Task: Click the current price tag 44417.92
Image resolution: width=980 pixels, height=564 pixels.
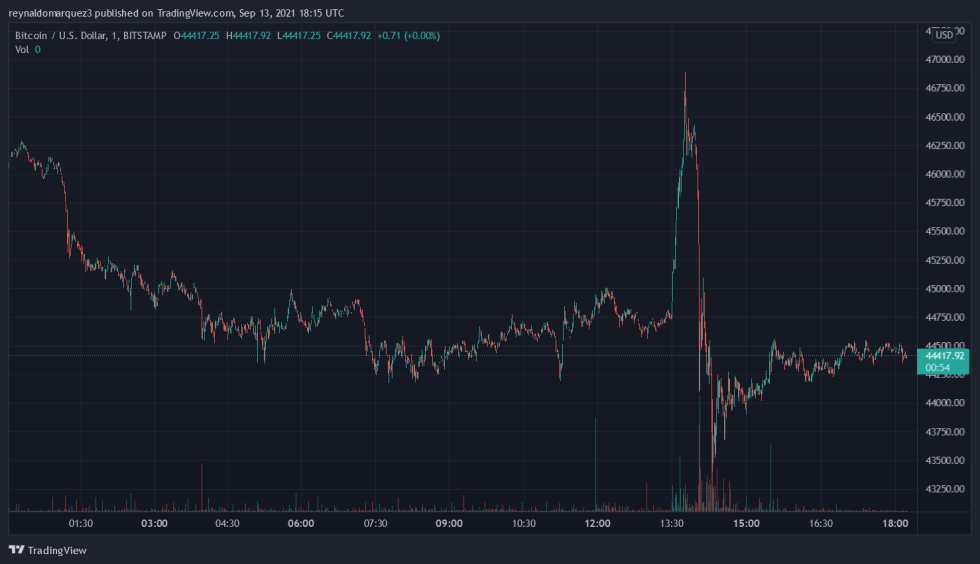Action: pos(945,356)
